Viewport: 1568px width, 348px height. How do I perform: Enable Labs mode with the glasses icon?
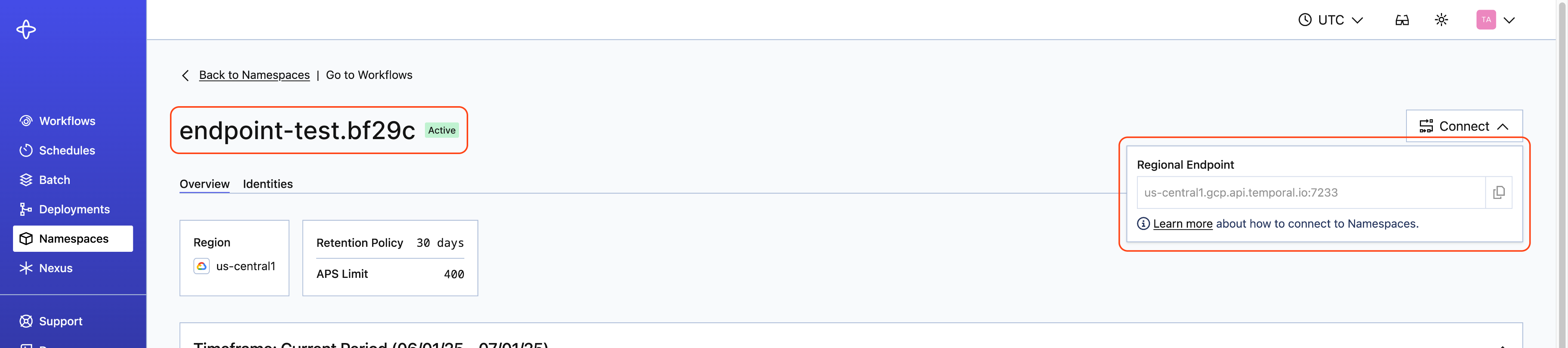[1401, 20]
